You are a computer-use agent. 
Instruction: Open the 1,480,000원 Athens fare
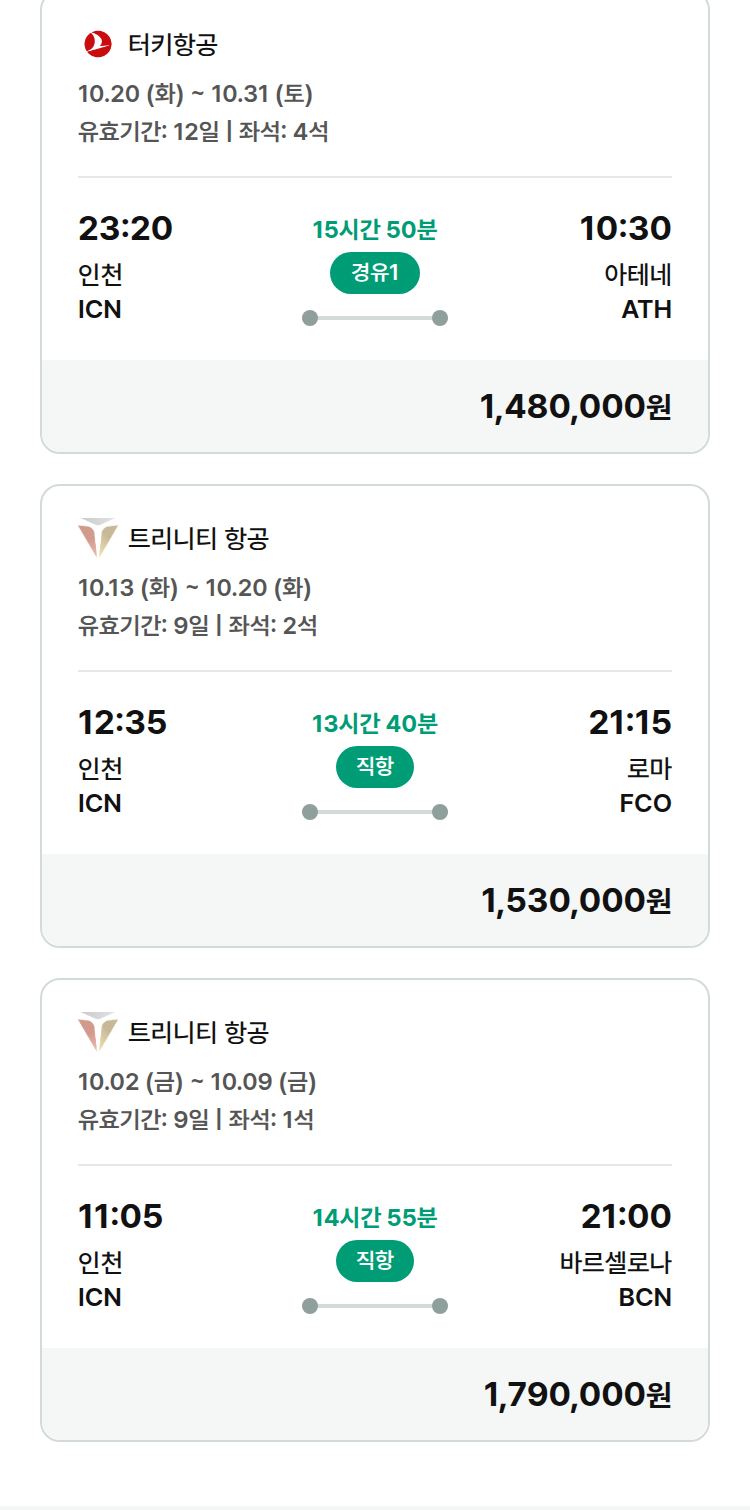(576, 406)
